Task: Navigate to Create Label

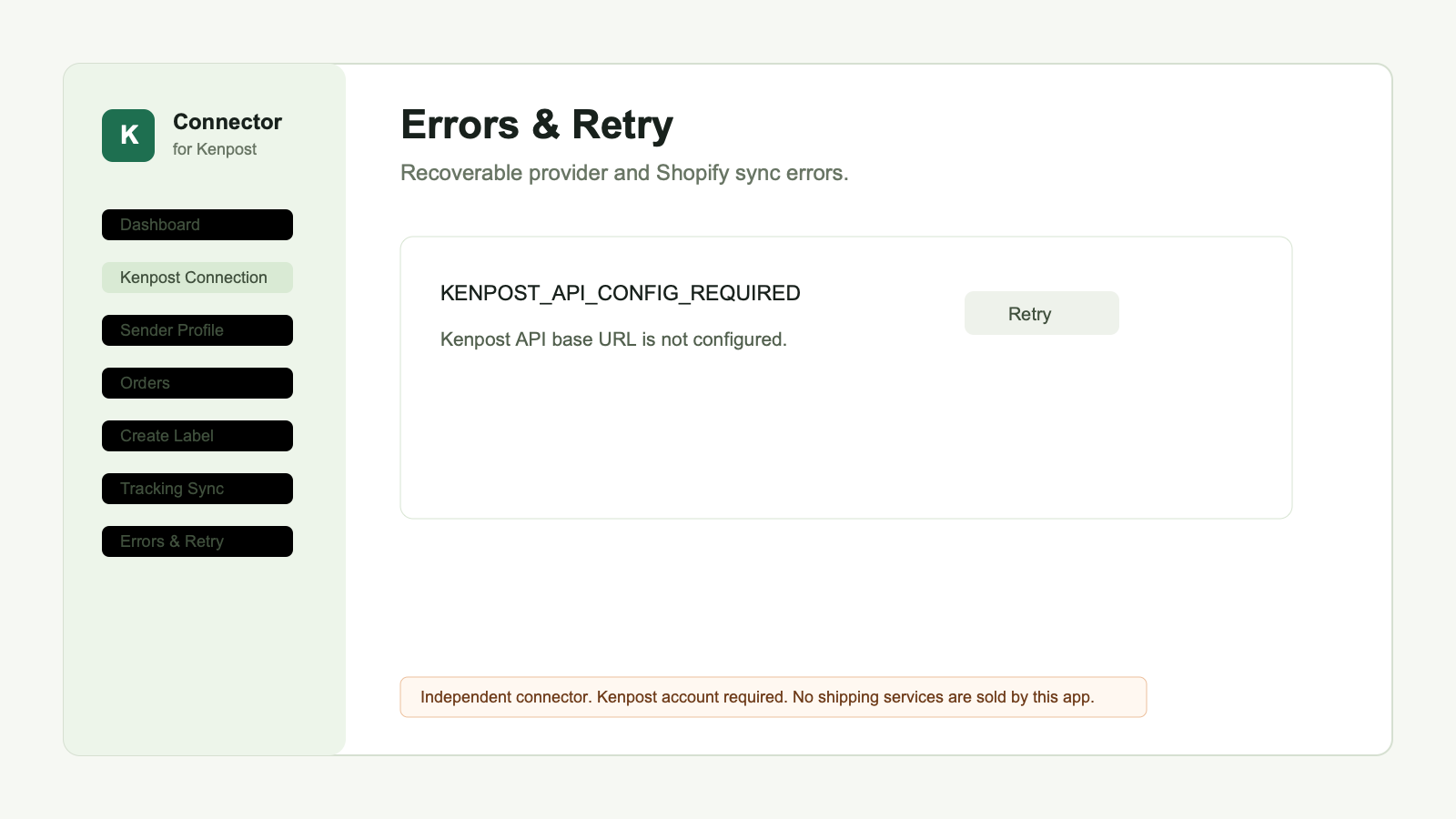Action: [x=197, y=436]
